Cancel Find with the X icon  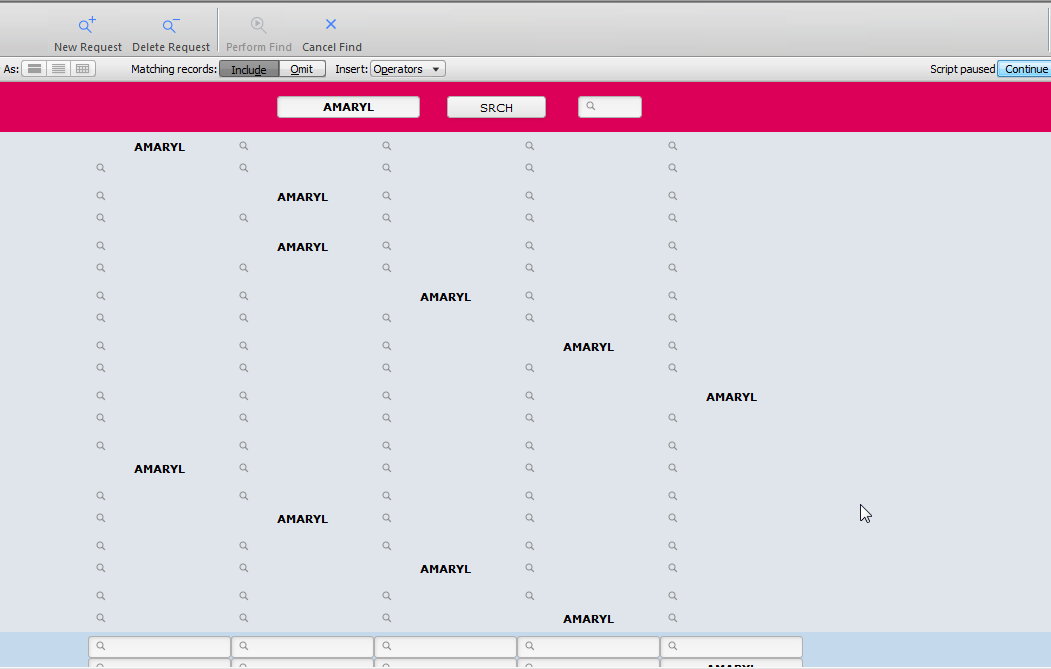[331, 24]
